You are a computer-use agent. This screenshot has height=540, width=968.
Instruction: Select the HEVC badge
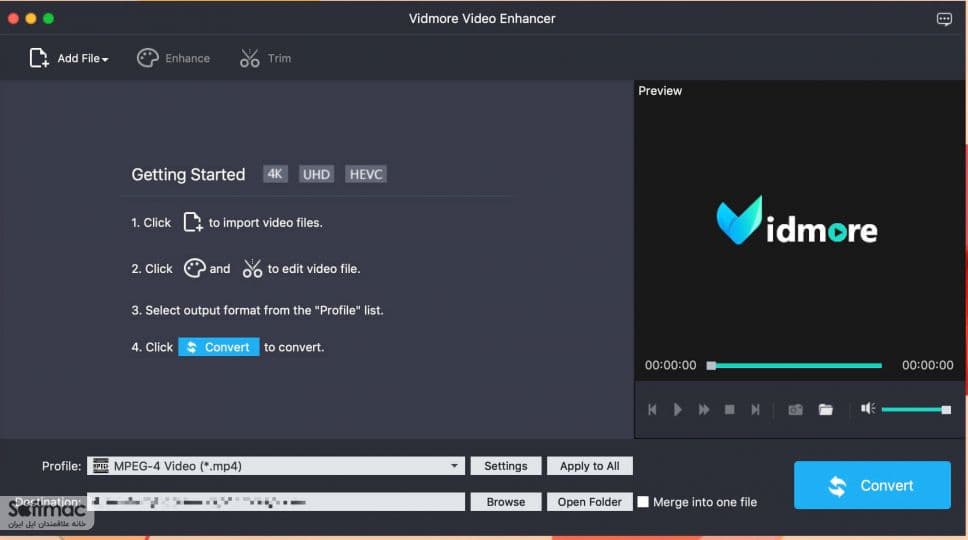[366, 174]
